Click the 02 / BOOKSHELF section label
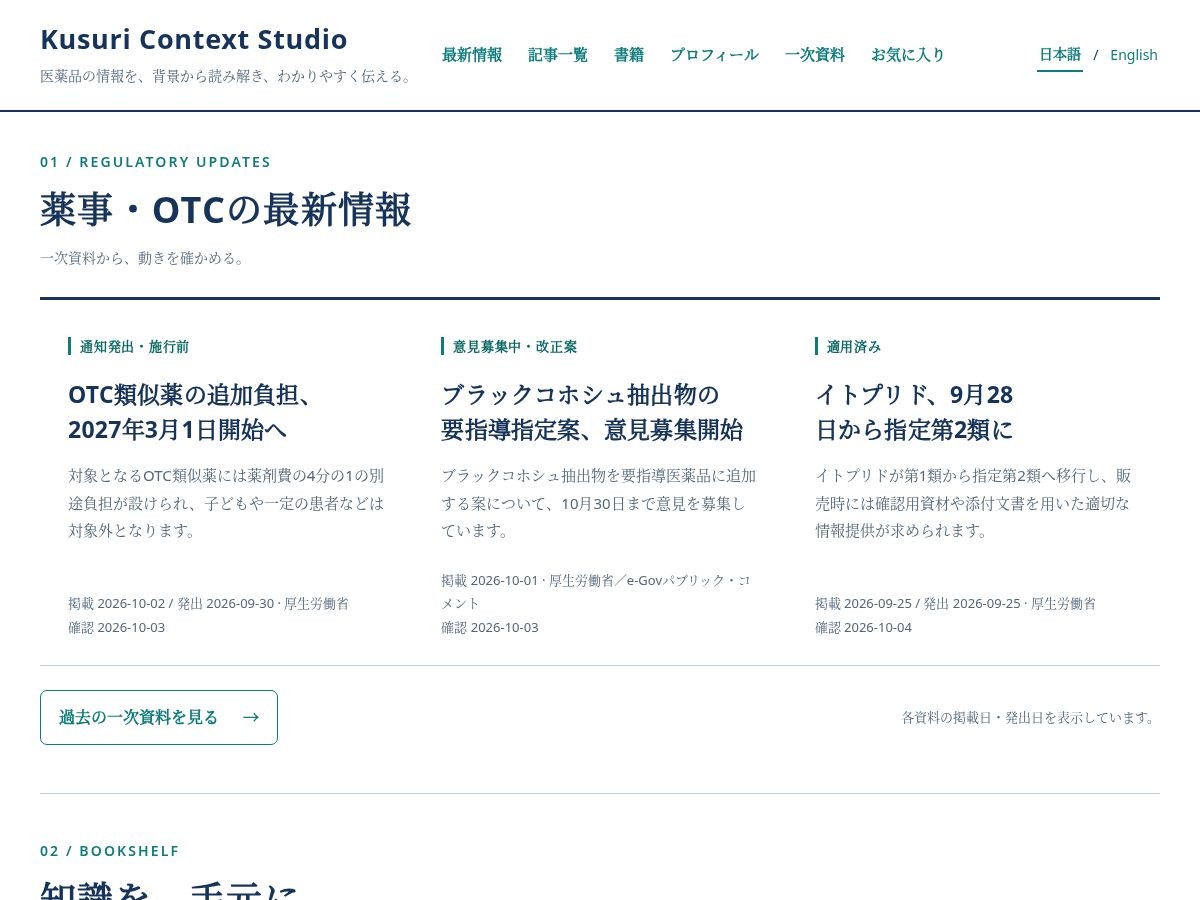The height and width of the screenshot is (900, 1200). [x=110, y=851]
